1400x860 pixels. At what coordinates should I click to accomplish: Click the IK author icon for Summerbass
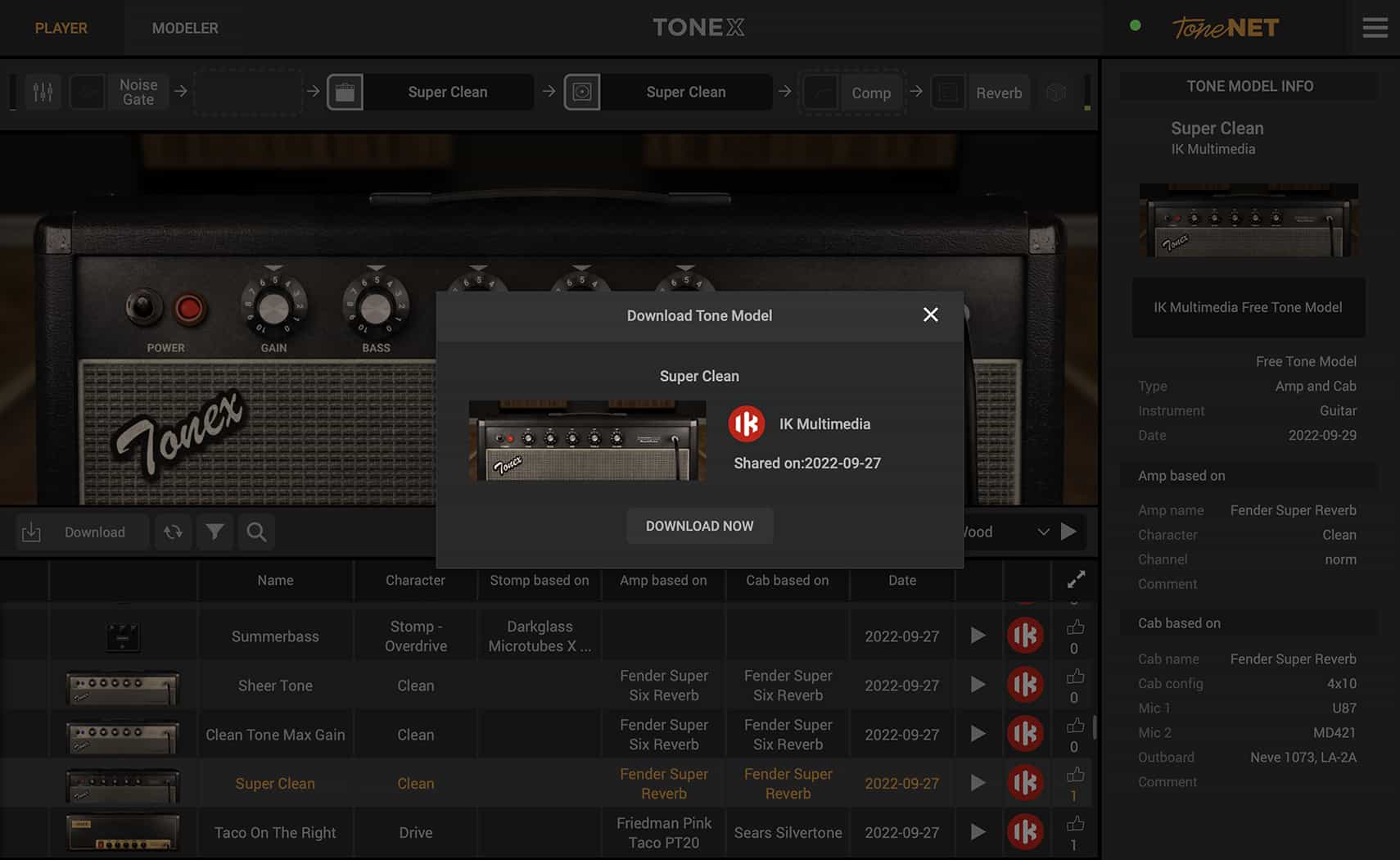[x=1025, y=636]
